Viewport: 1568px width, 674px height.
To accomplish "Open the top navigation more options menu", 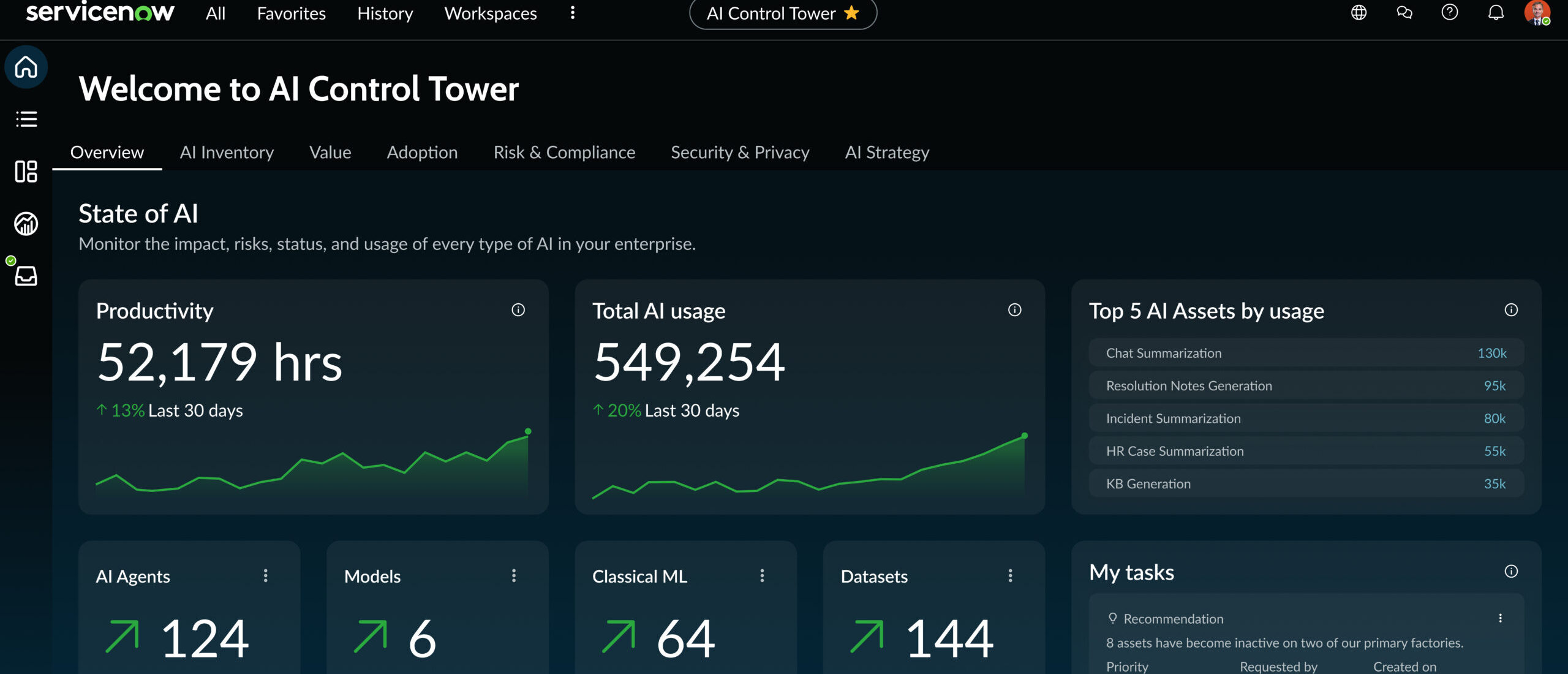I will click(x=573, y=13).
